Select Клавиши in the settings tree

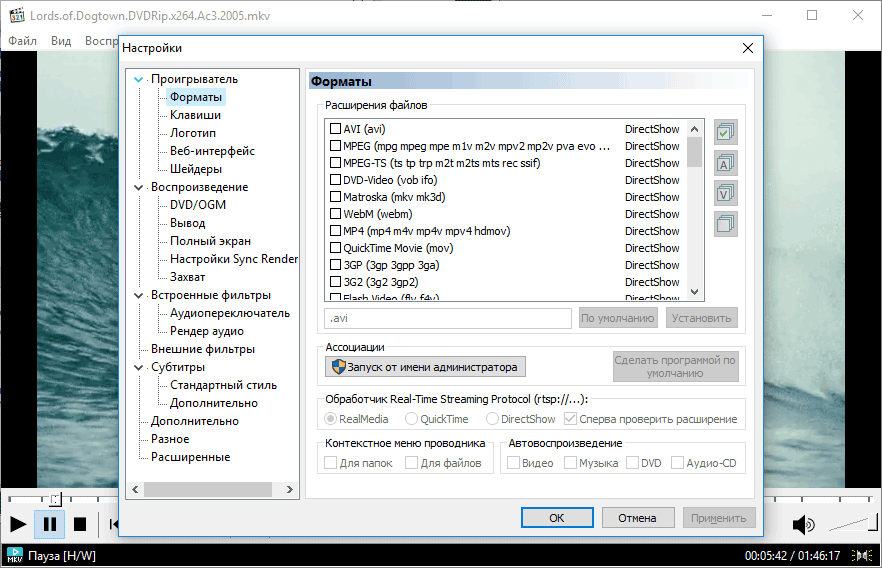tap(195, 115)
